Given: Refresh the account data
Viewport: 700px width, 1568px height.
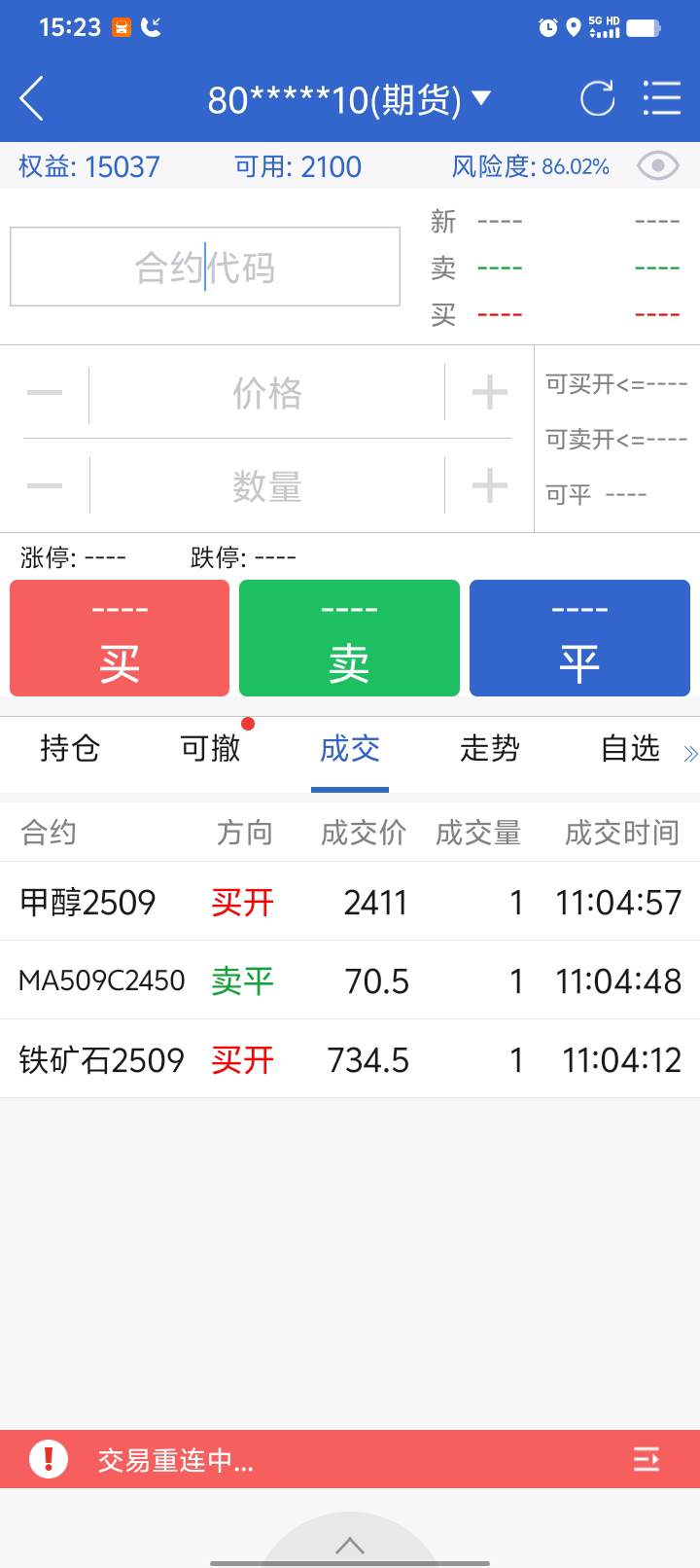Looking at the screenshot, I should pyautogui.click(x=597, y=99).
